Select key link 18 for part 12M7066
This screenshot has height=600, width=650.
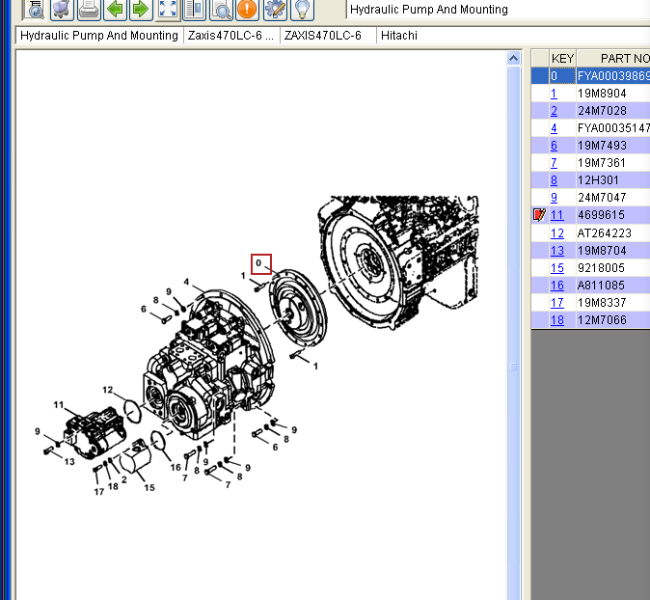tap(557, 320)
